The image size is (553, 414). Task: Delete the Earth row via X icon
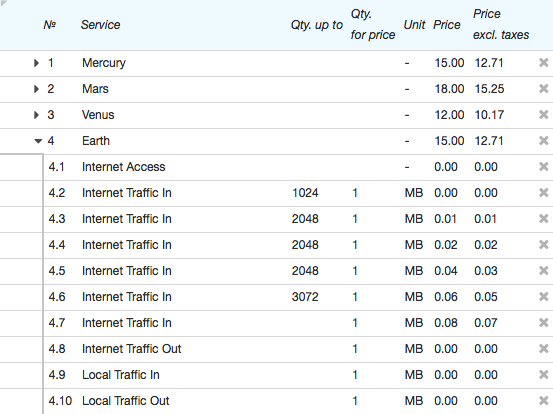coord(543,141)
